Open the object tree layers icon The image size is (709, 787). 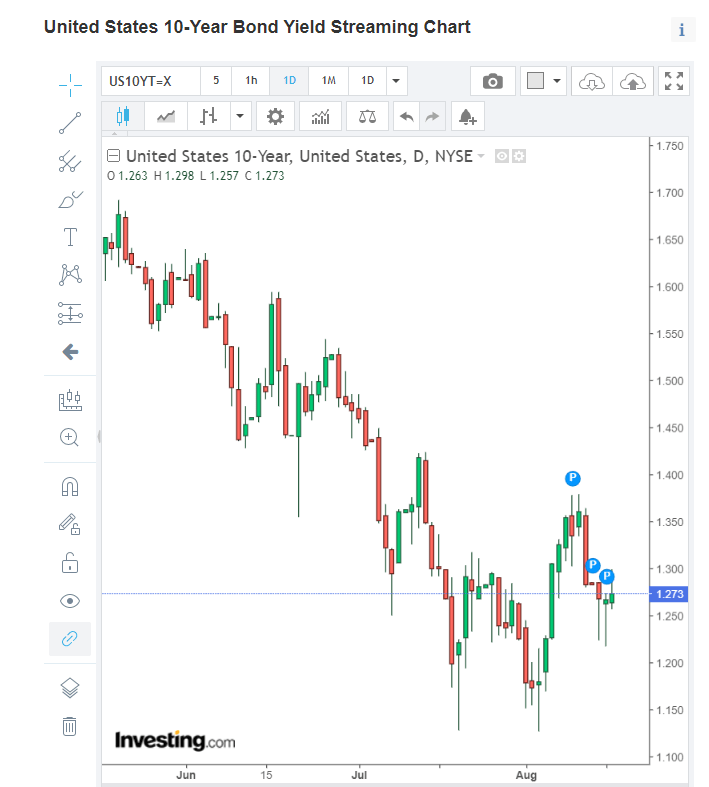70,688
